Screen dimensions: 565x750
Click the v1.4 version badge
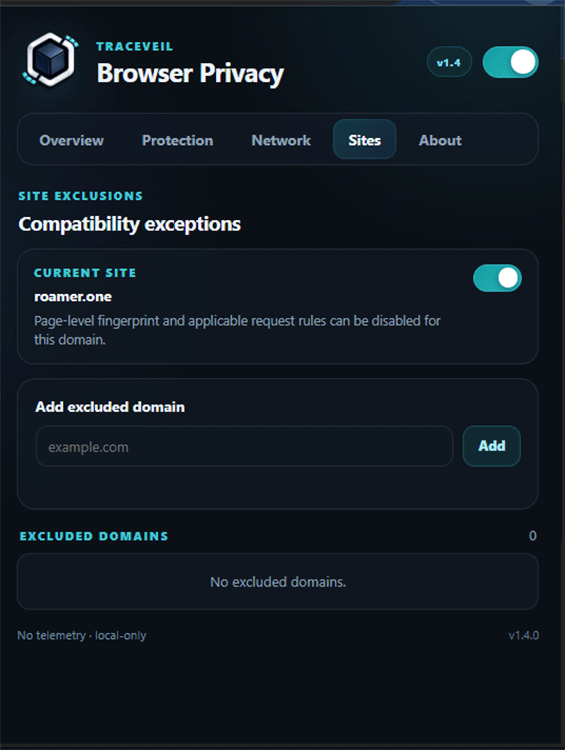[x=449, y=62]
